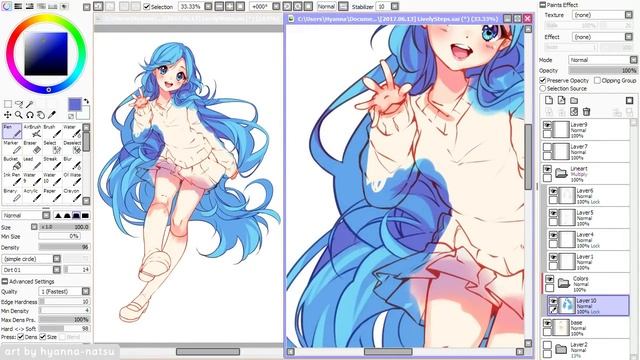Create a new linework layer
This screenshot has height=360, width=640.
(562, 100)
